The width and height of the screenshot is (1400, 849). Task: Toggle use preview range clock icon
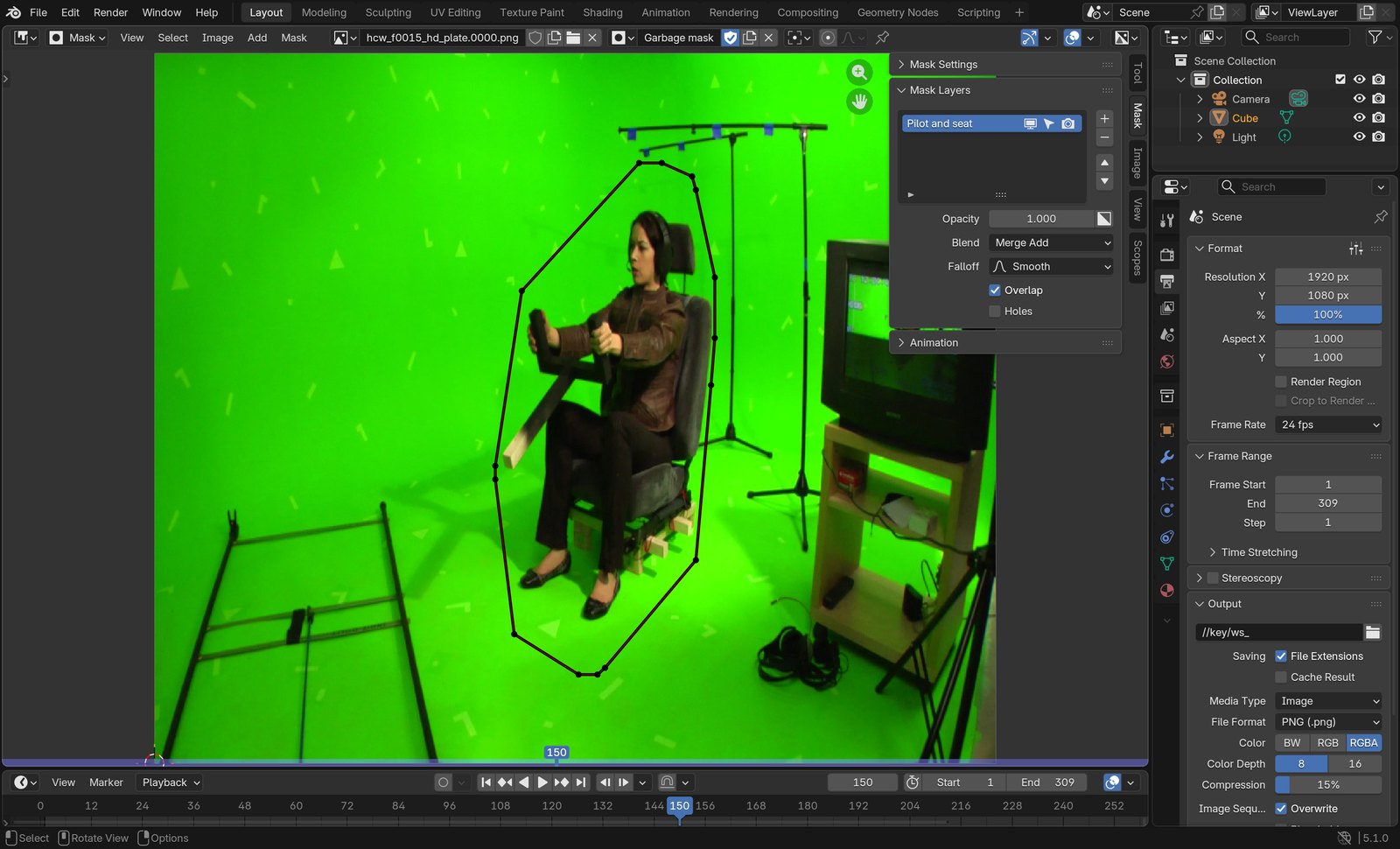(x=912, y=782)
